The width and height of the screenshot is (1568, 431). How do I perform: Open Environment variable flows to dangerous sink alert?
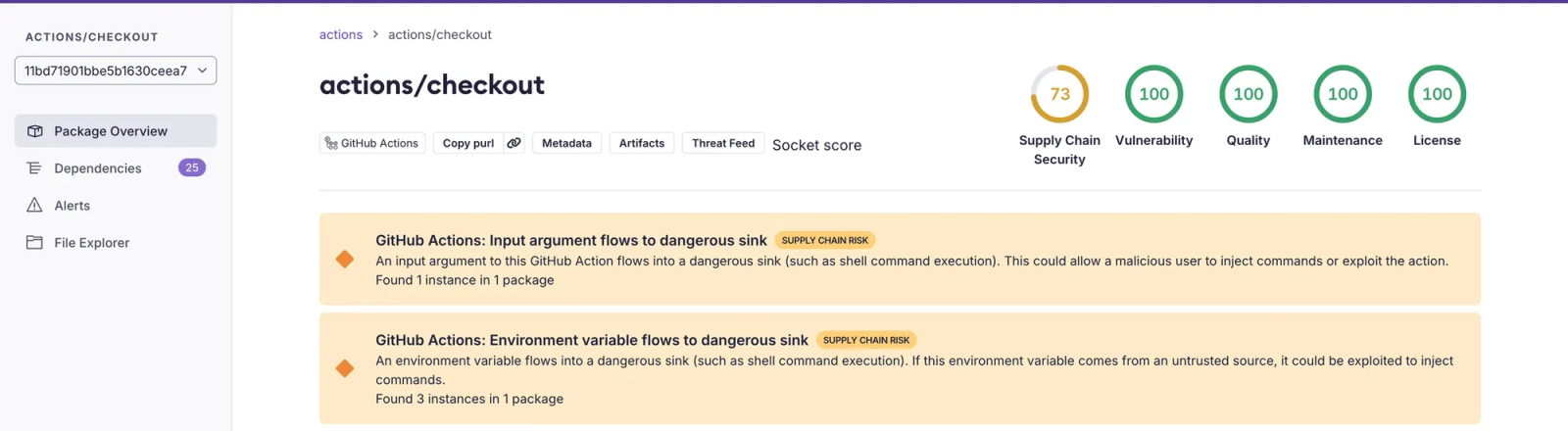click(x=900, y=369)
